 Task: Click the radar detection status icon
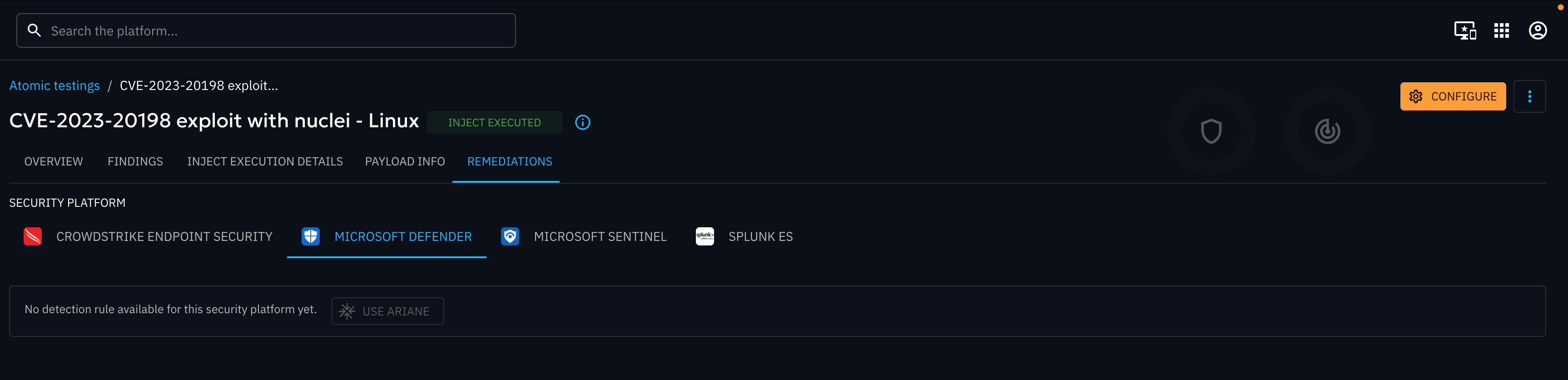tap(1327, 131)
